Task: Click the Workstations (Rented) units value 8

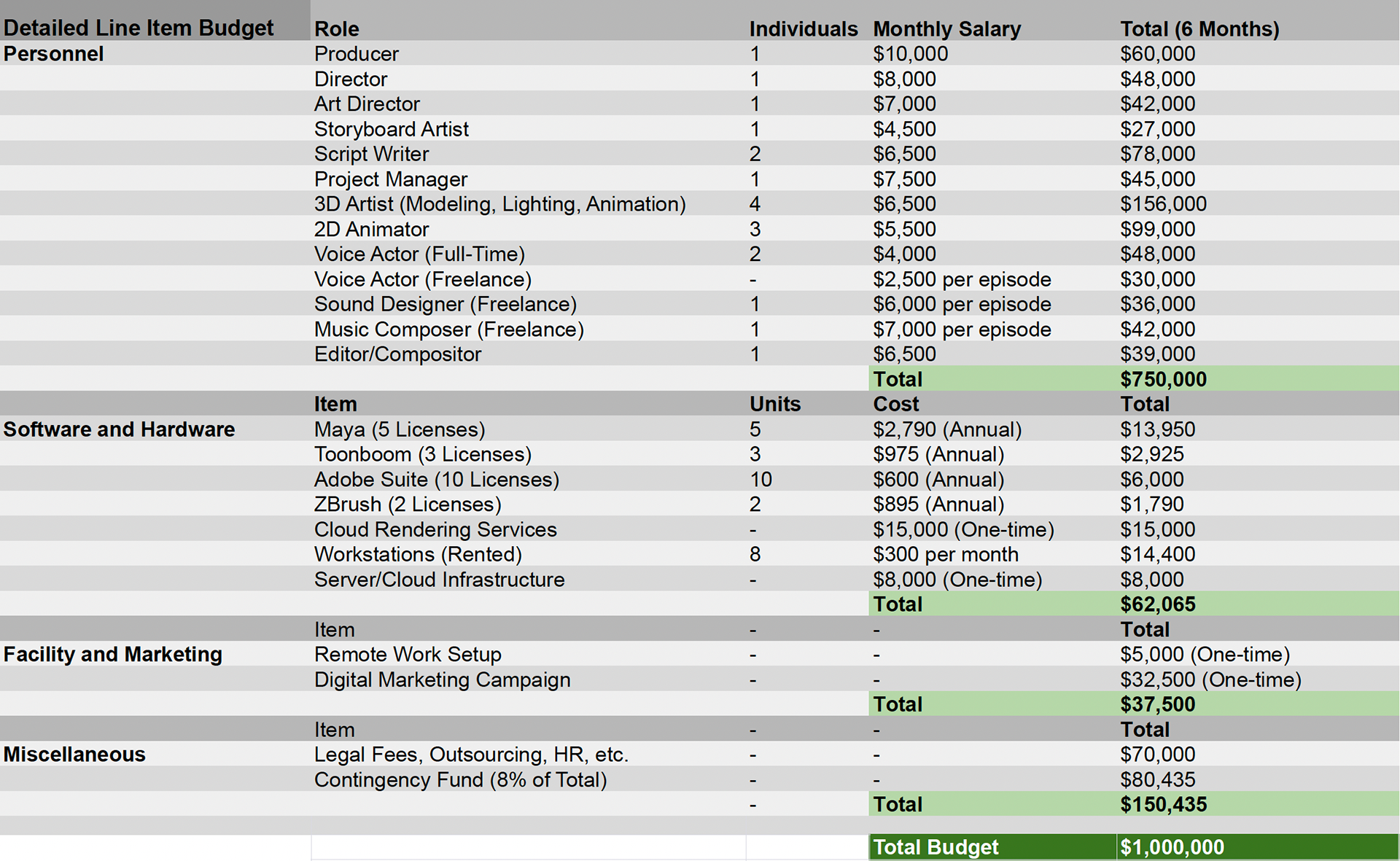Action: click(755, 555)
